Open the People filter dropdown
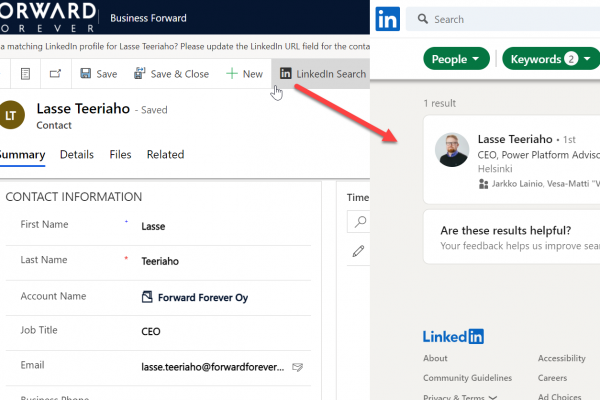 [x=456, y=59]
